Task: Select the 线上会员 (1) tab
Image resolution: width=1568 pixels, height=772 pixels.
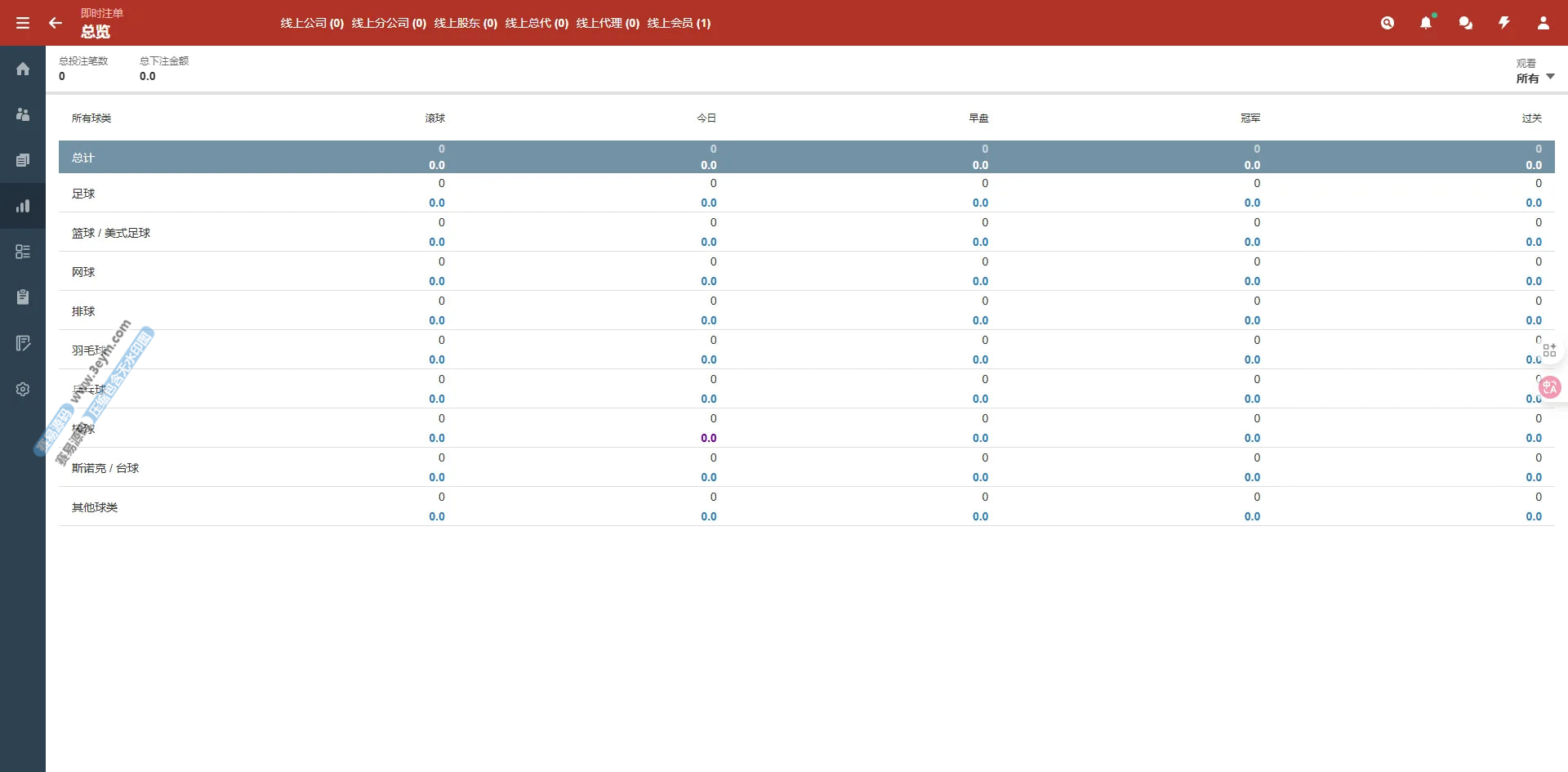Action: [679, 23]
